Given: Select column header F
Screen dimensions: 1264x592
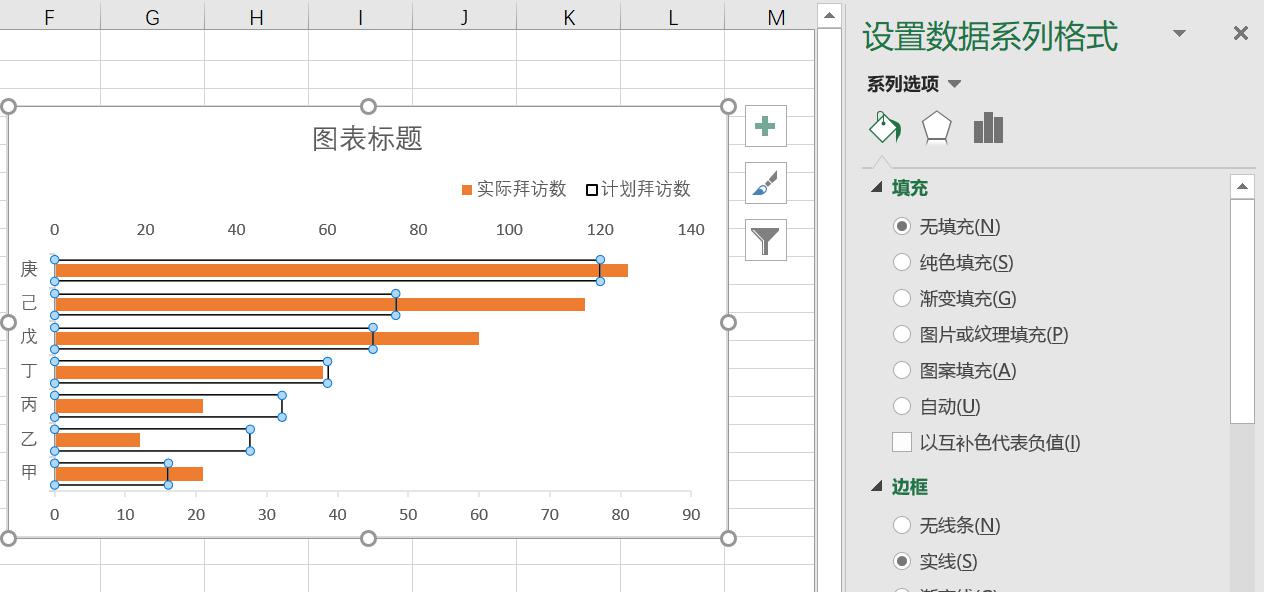Looking at the screenshot, I should [49, 17].
